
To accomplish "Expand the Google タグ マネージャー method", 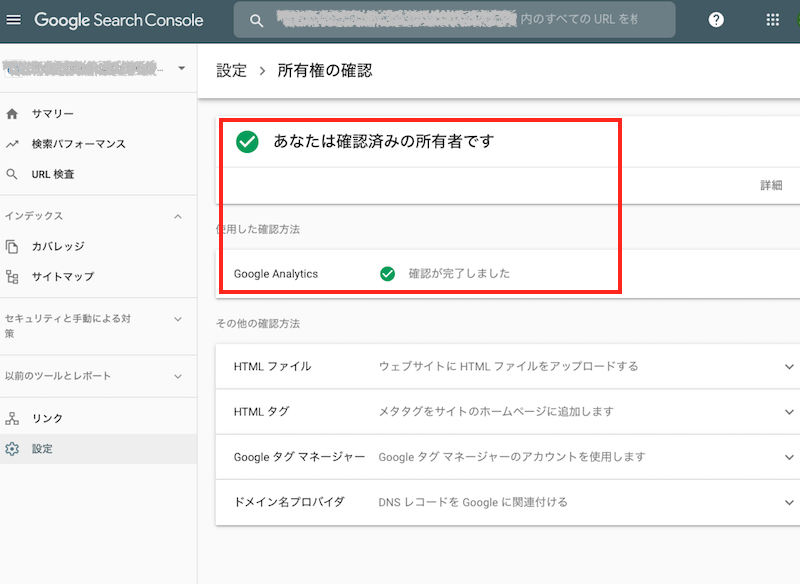I will tap(789, 457).
